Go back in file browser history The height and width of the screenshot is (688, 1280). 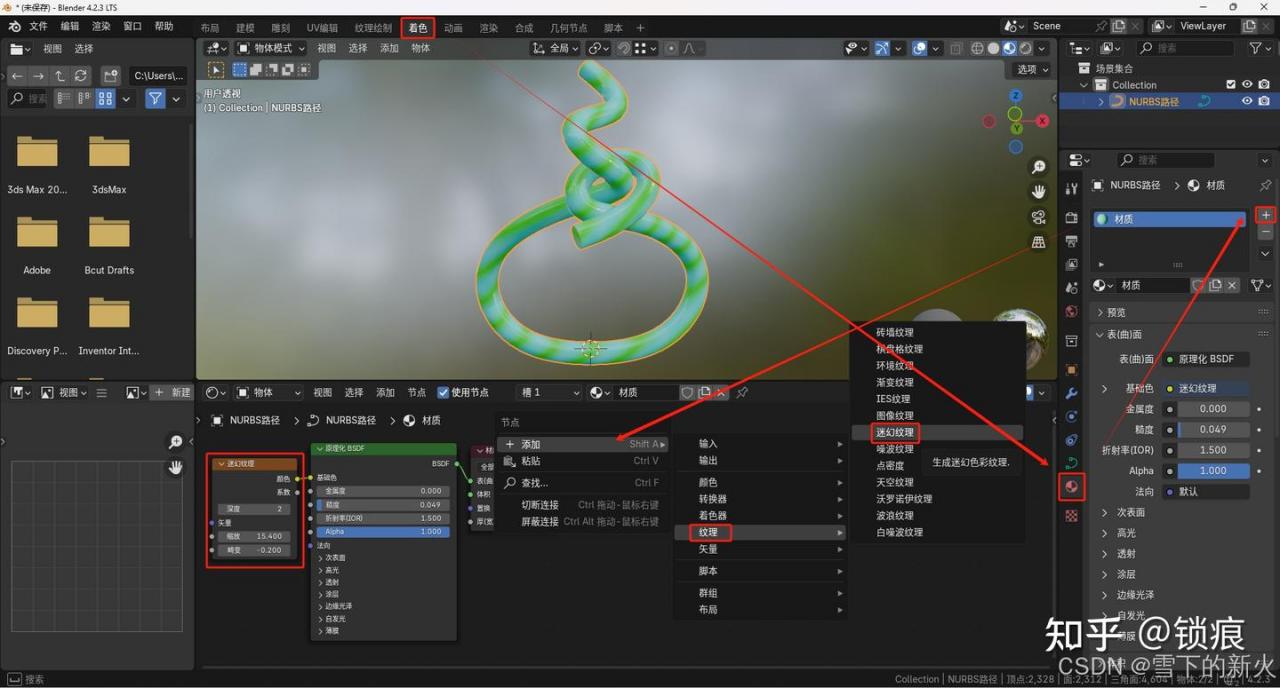[17, 75]
